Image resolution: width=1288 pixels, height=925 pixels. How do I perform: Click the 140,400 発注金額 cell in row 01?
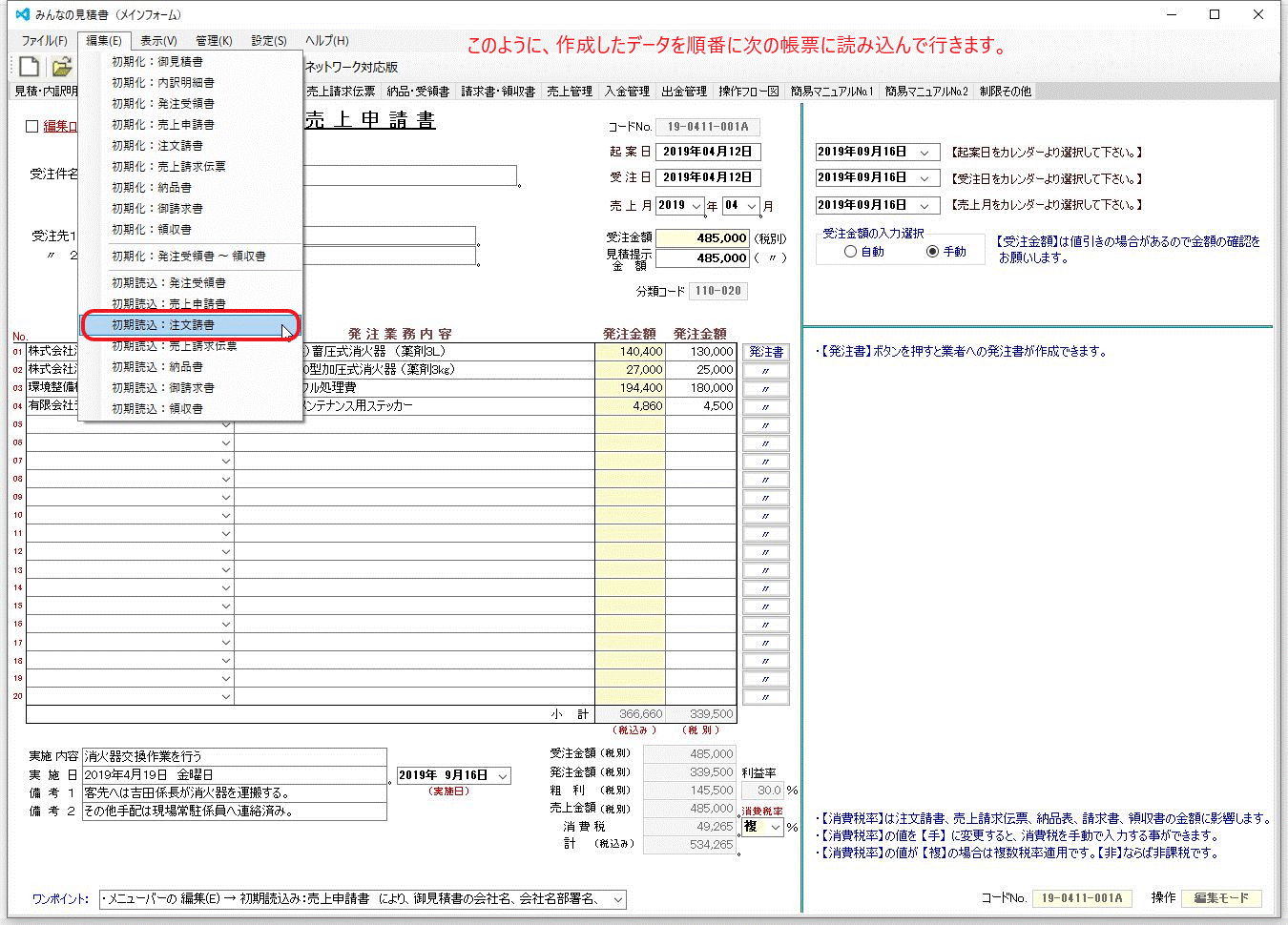(x=630, y=352)
